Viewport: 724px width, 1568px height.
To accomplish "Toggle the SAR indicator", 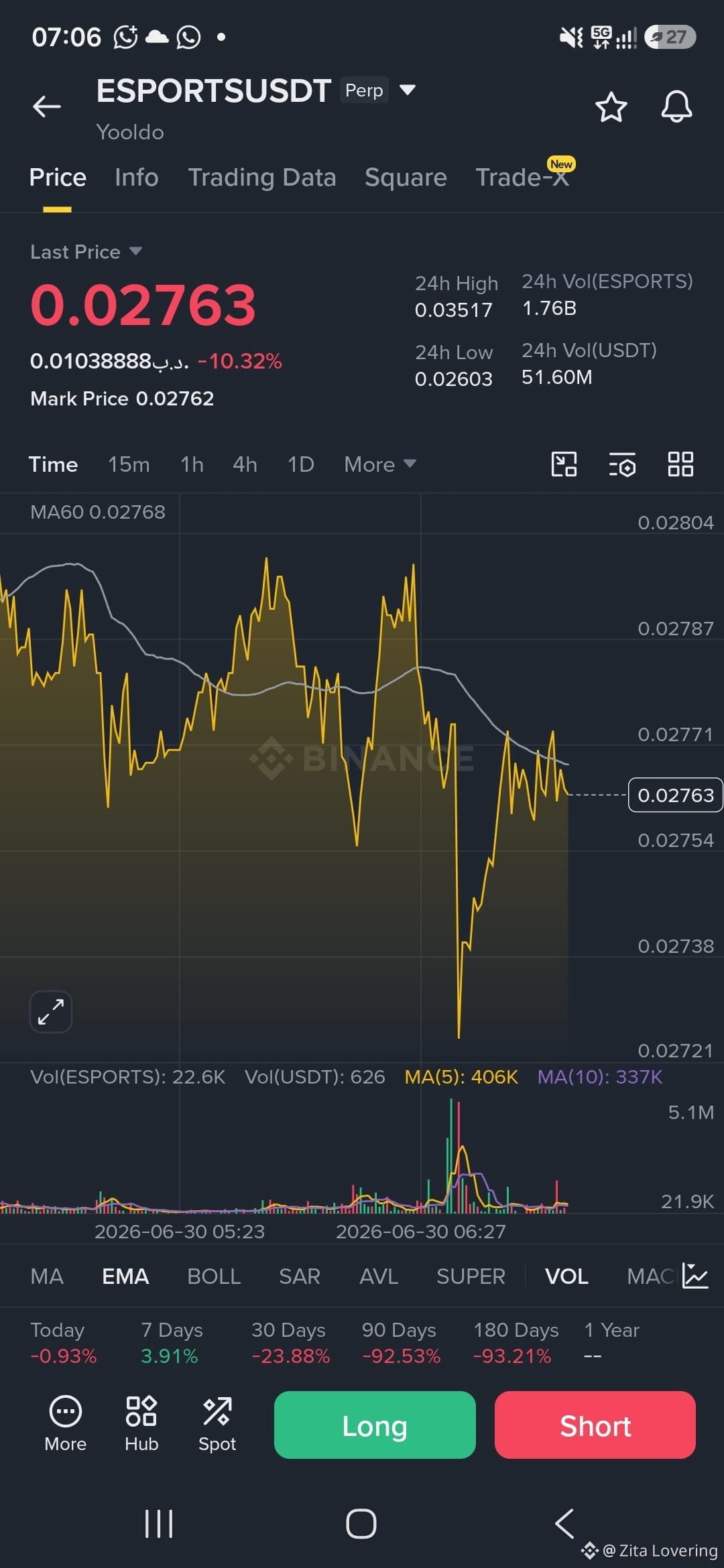I will tap(300, 1277).
